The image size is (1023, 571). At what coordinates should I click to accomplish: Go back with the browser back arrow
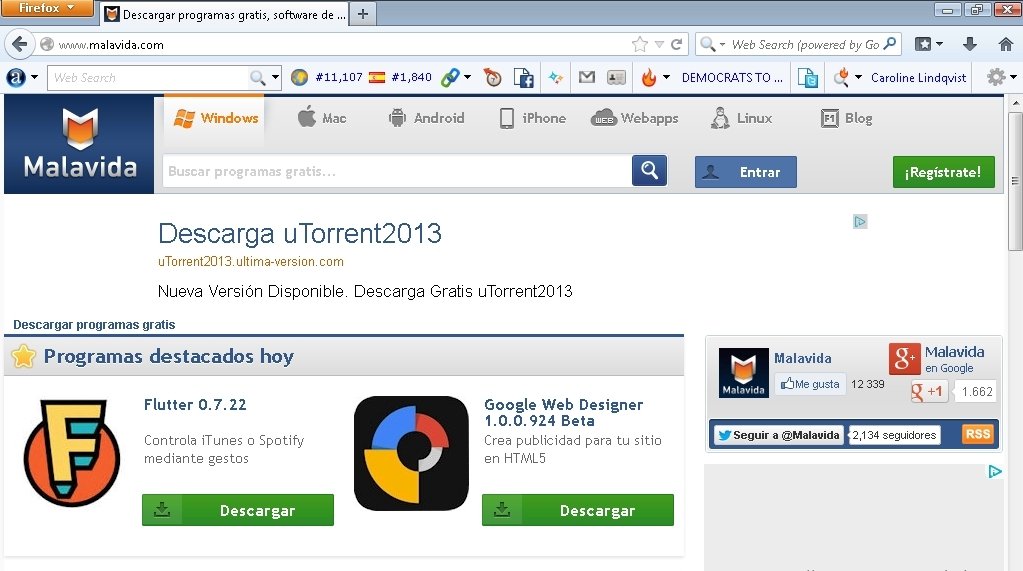(20, 44)
